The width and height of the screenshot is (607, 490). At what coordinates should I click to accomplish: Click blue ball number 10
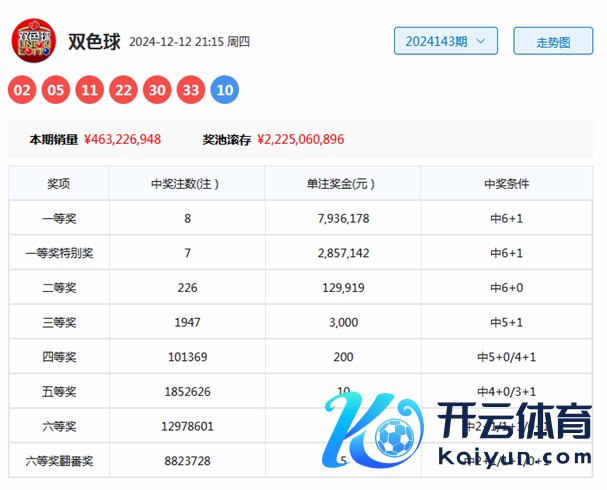(x=225, y=91)
